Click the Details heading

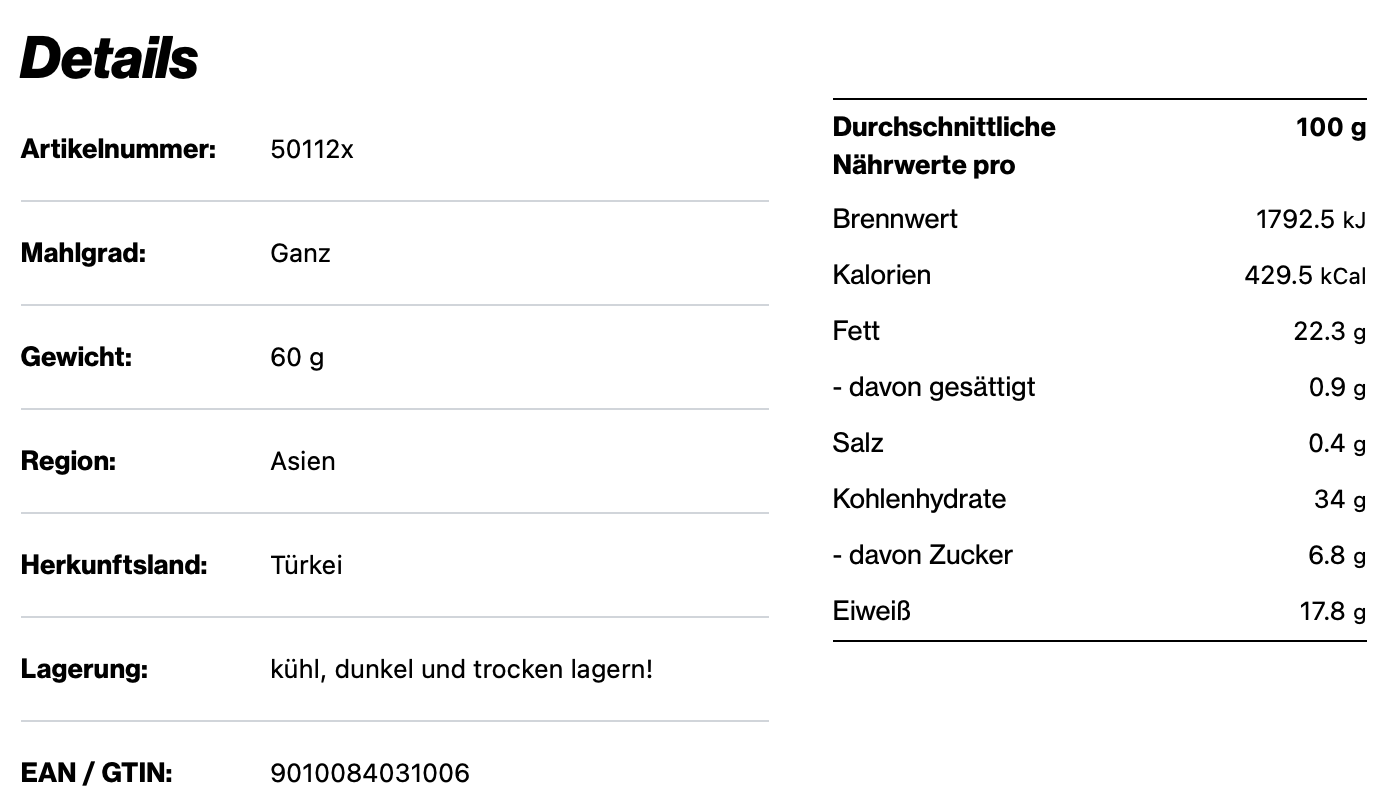(x=109, y=58)
